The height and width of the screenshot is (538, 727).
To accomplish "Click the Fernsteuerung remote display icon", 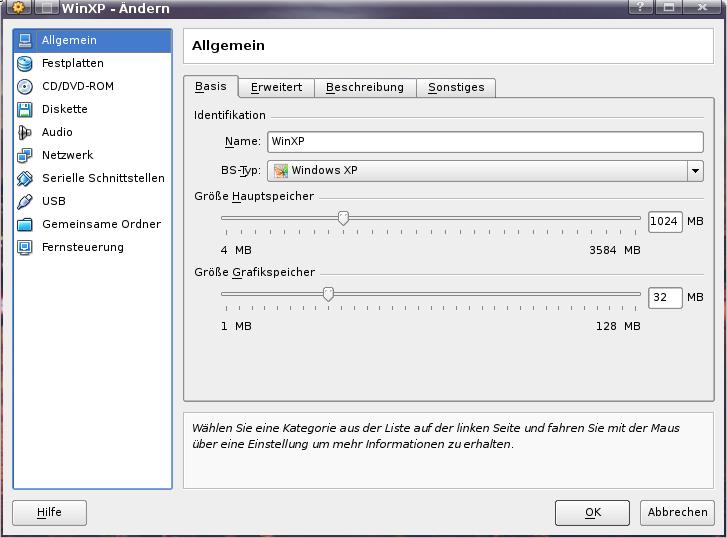I will coord(25,247).
